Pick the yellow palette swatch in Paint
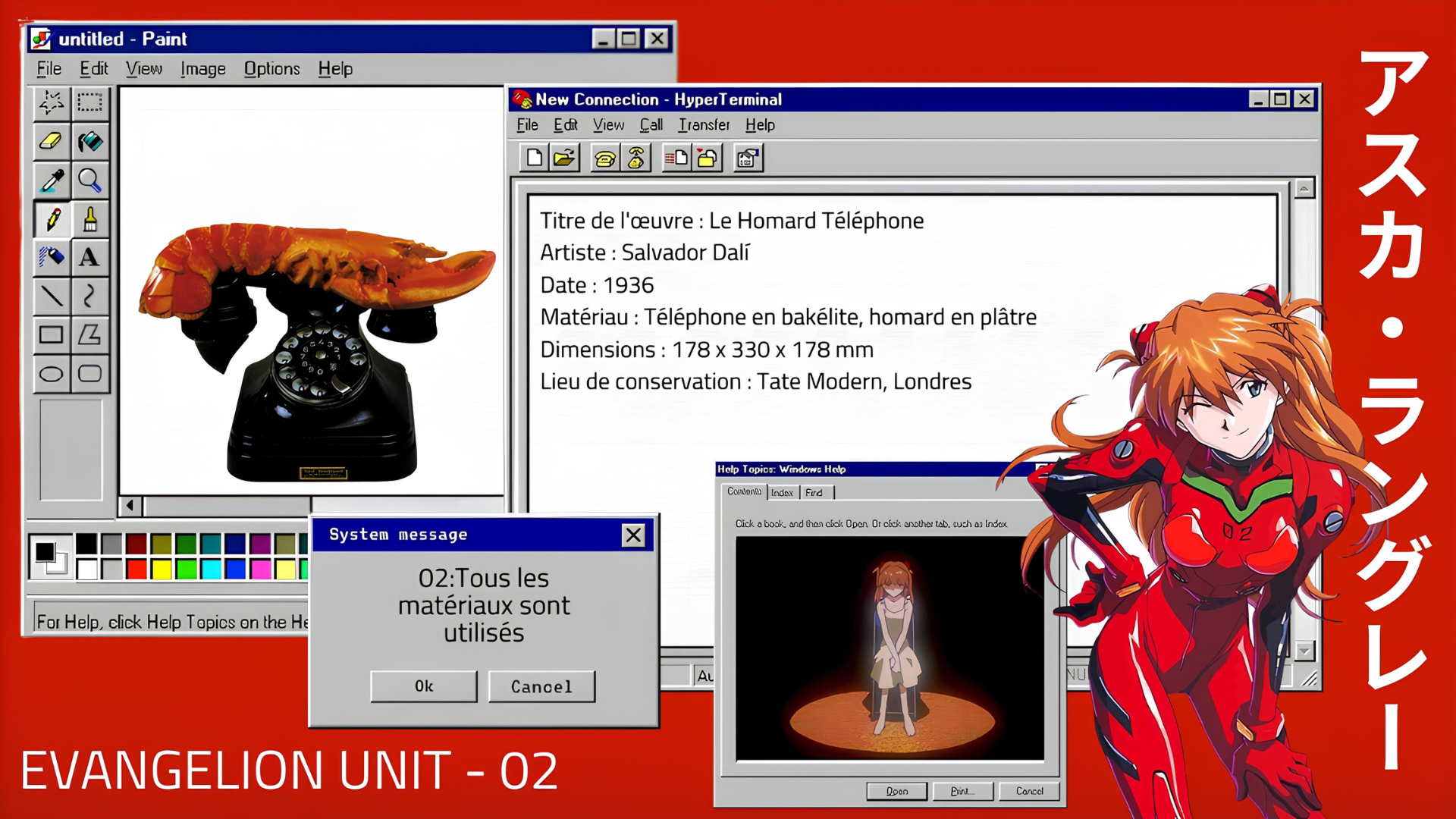The image size is (1456, 819). pos(162,569)
